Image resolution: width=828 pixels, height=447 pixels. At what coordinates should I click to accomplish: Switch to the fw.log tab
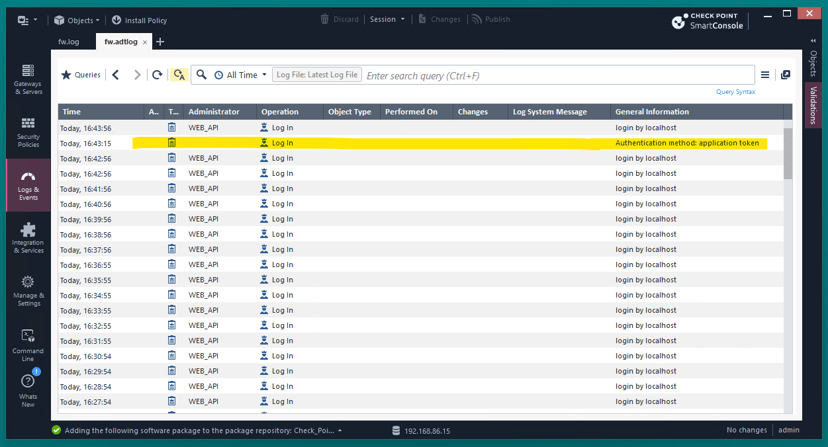click(69, 42)
